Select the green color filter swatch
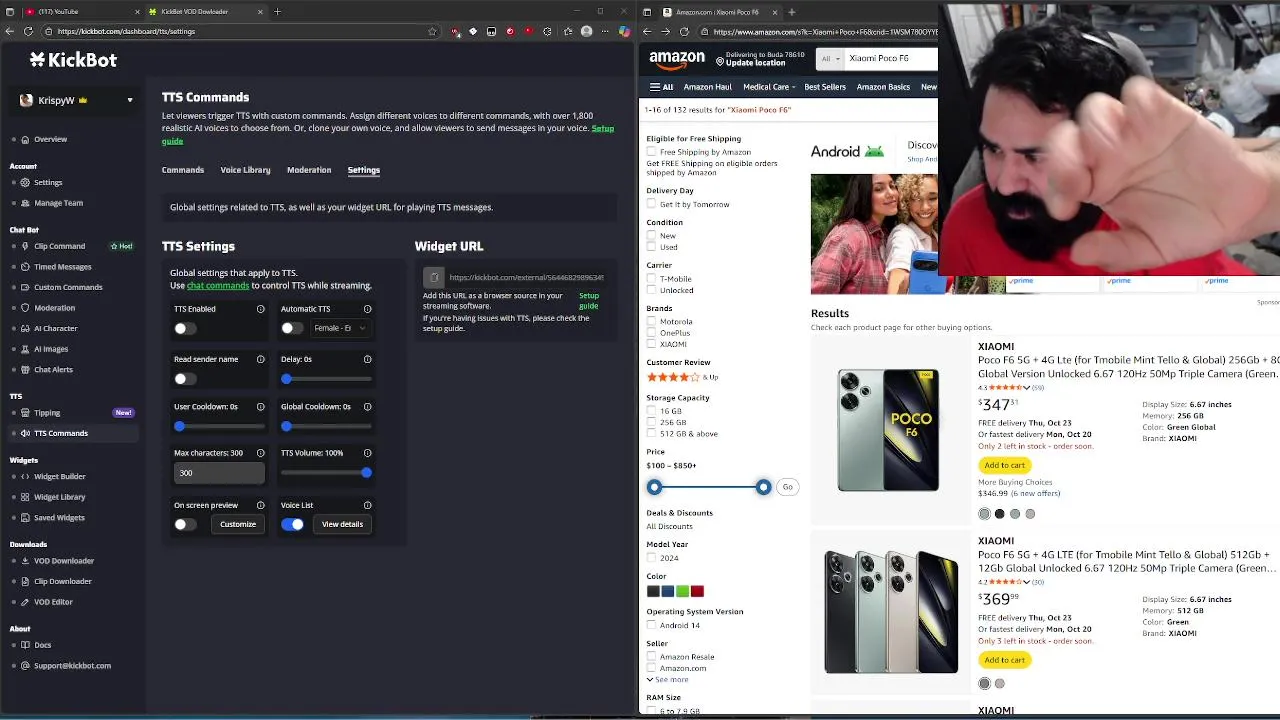Viewport: 1280px width, 720px height. (682, 591)
